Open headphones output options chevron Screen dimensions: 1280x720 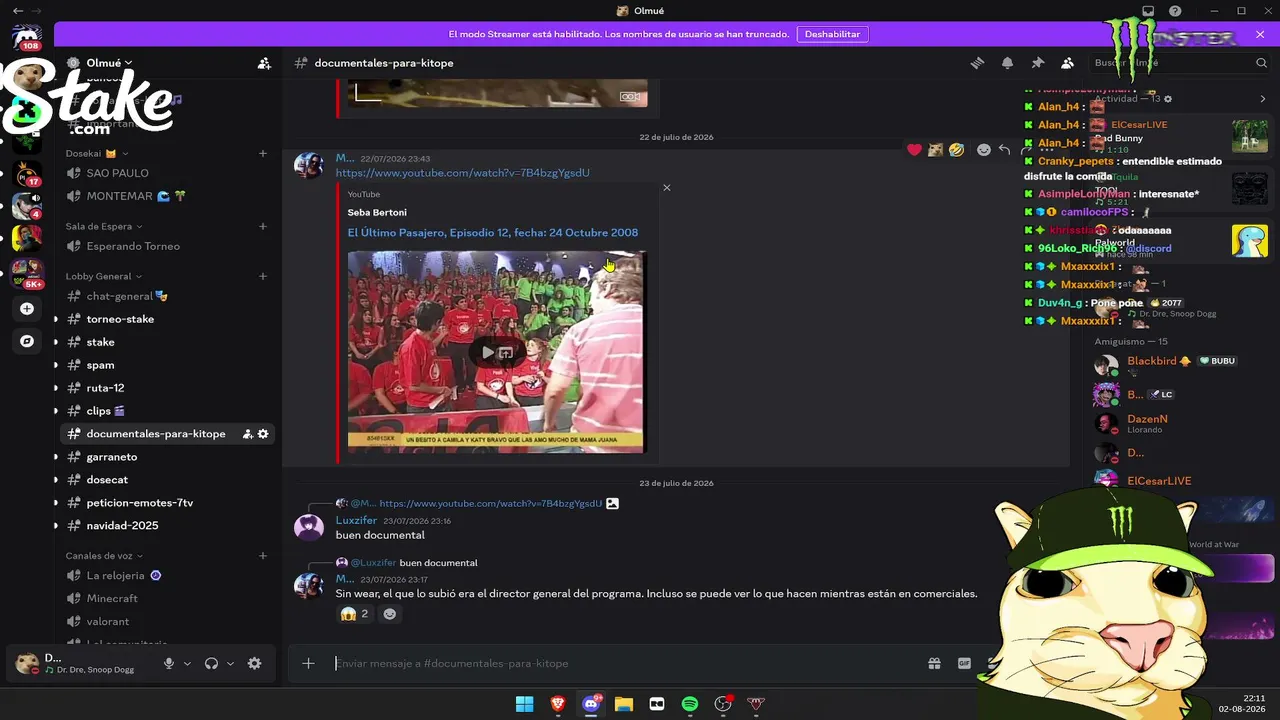pyautogui.click(x=230, y=663)
